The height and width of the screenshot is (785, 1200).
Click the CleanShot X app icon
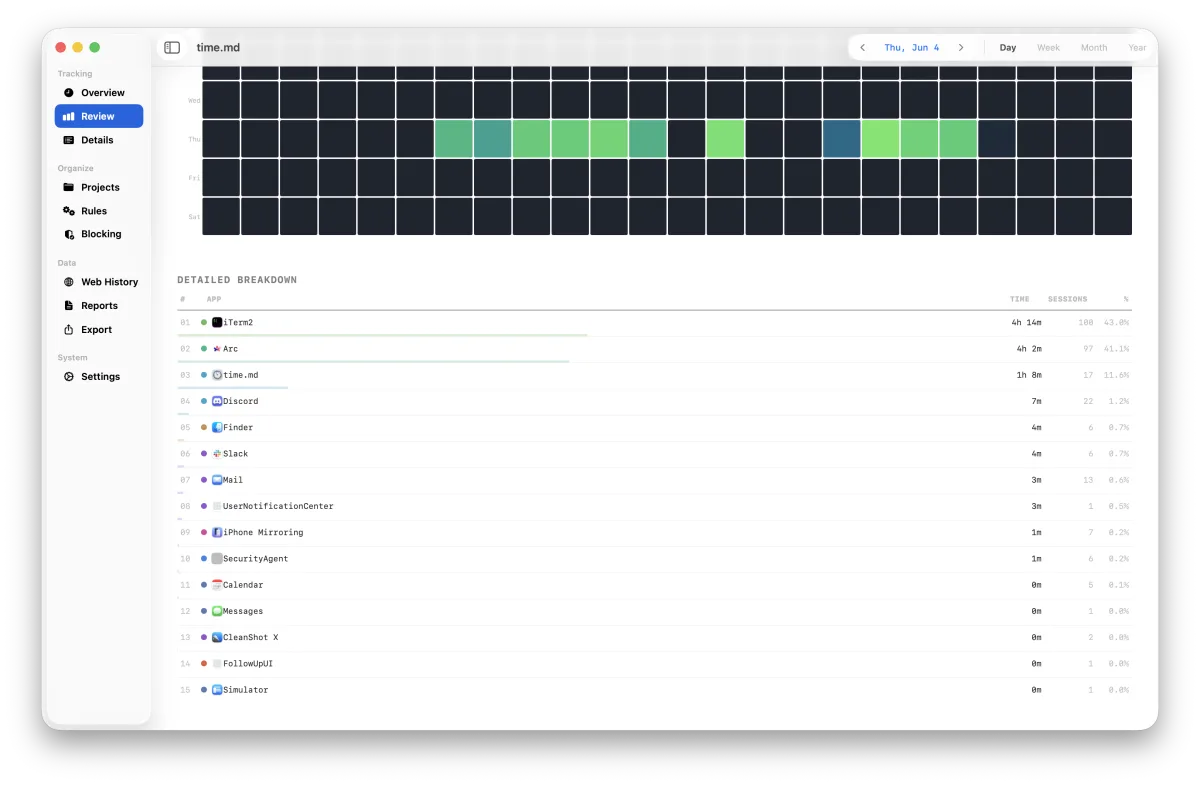point(217,637)
